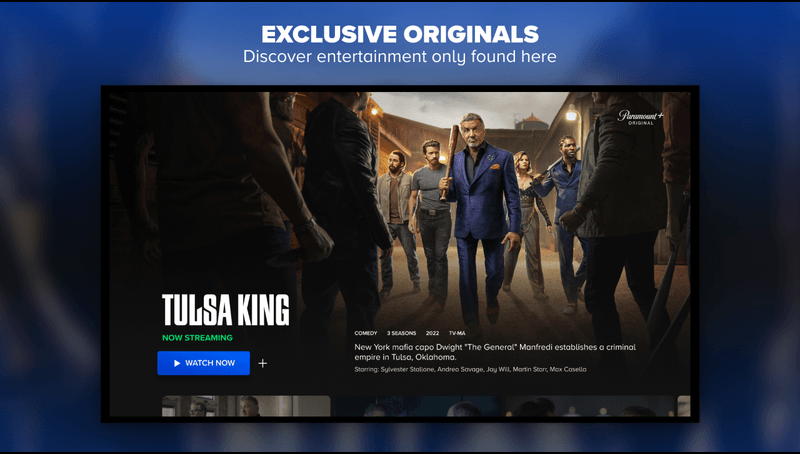This screenshot has height=454, width=800.
Task: Click the 3 Seasons label
Action: [401, 333]
